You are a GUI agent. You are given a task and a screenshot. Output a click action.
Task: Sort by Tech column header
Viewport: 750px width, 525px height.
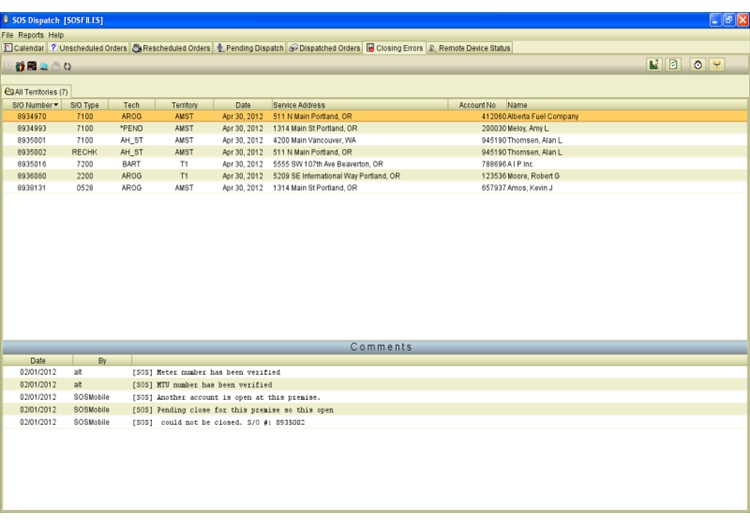[132, 105]
